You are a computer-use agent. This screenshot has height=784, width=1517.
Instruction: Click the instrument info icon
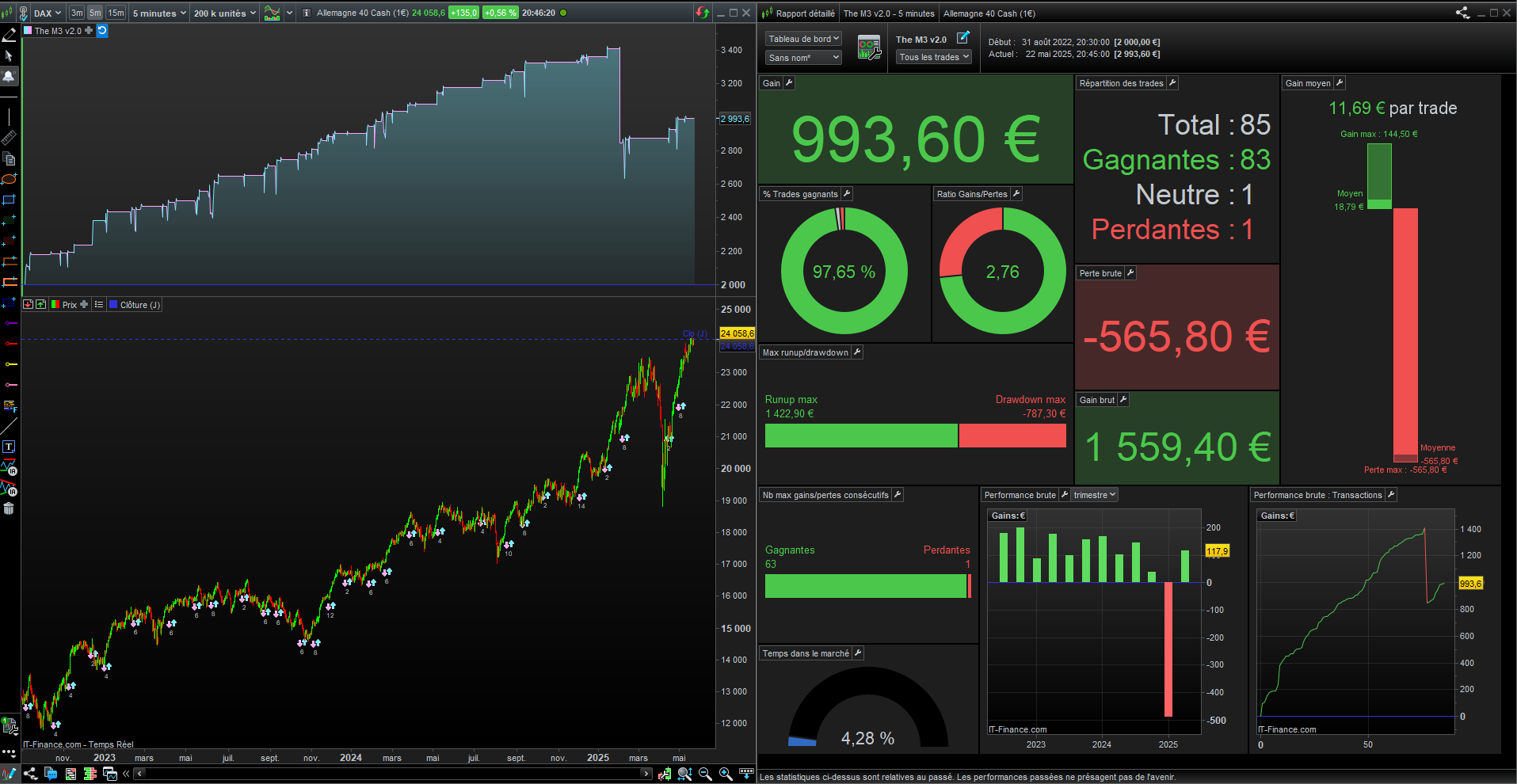coord(307,13)
